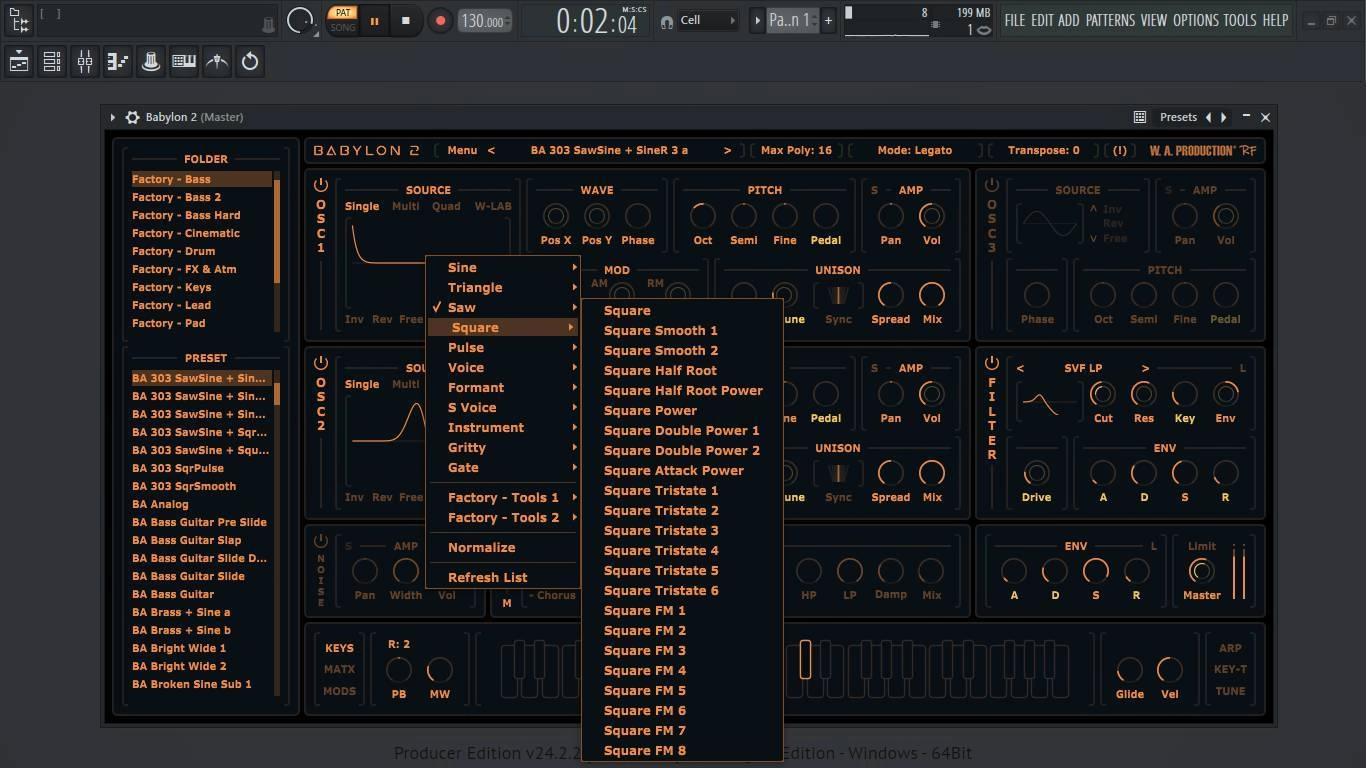Open Babylon 2 plugin settings gear
1366x768 pixels.
[x=132, y=117]
